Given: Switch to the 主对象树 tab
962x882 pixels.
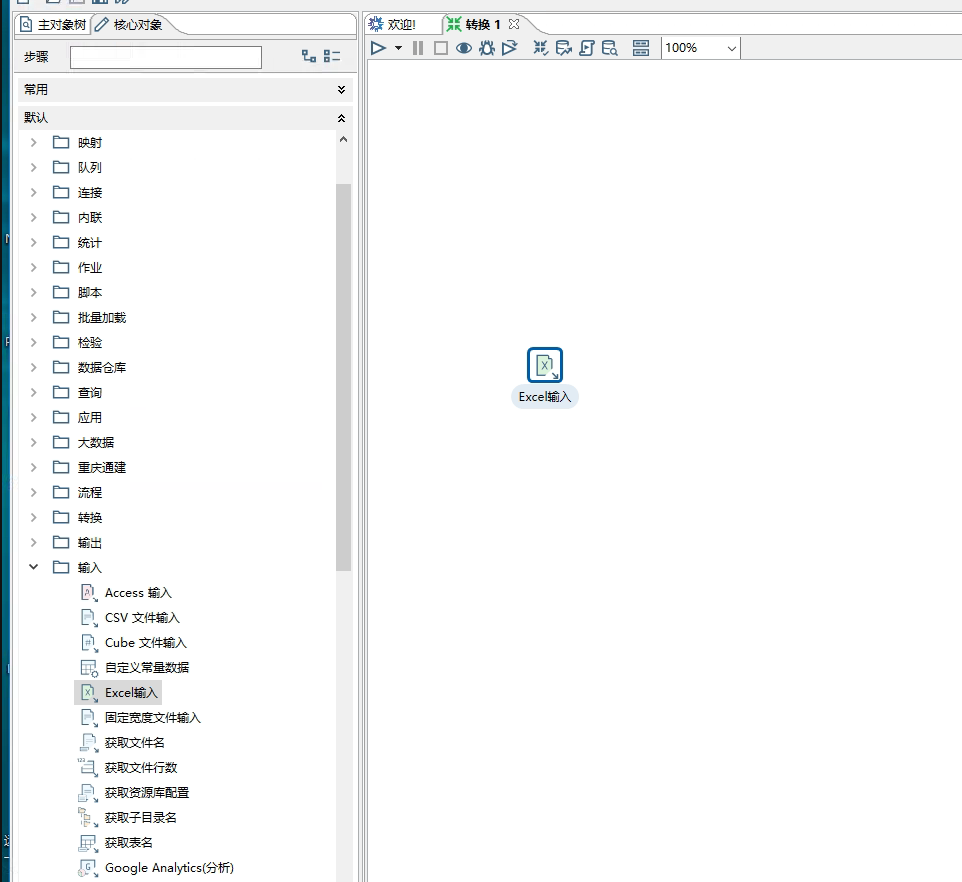Looking at the screenshot, I should (x=54, y=24).
